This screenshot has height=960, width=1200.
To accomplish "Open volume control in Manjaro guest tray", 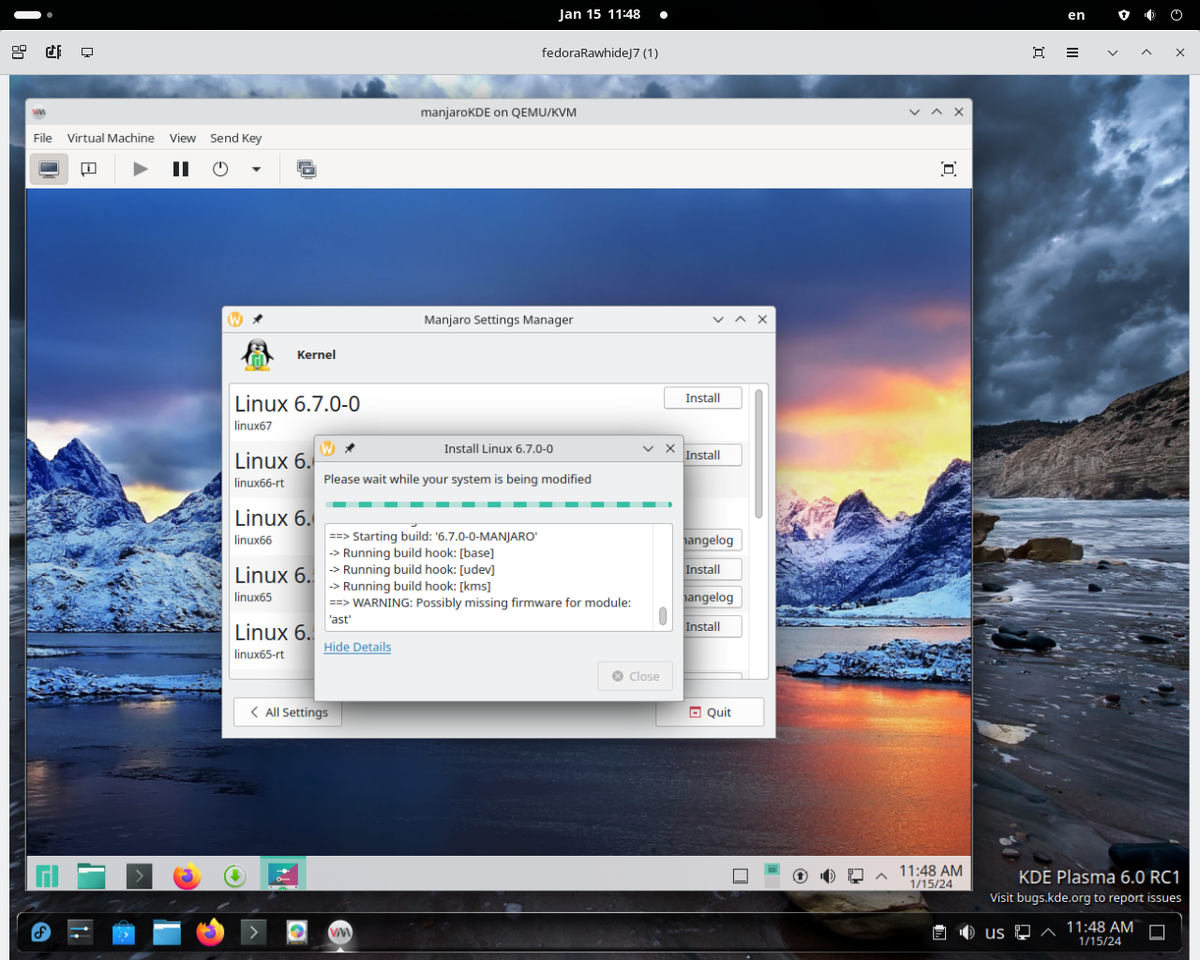I will 827,876.
